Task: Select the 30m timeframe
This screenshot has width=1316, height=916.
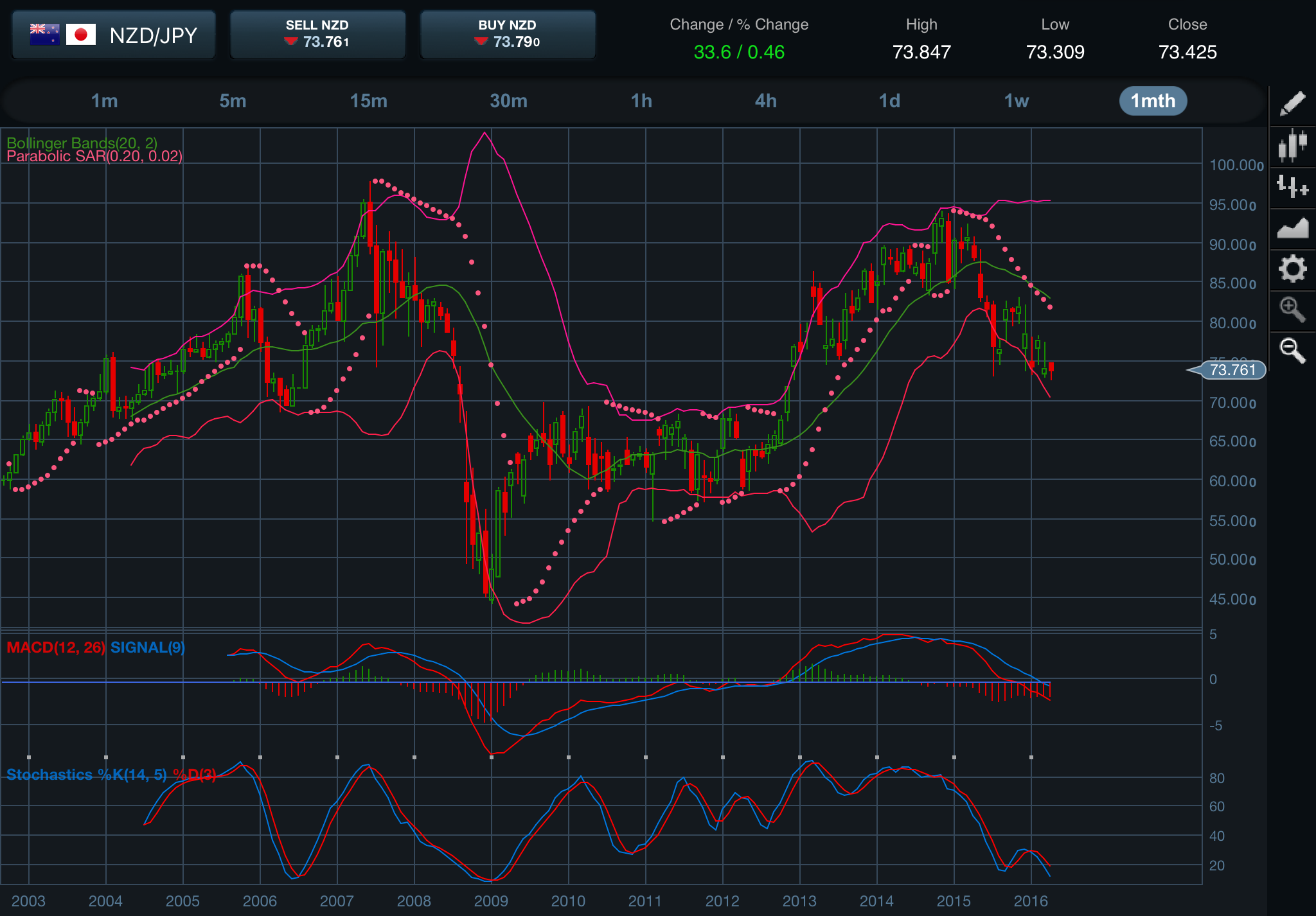Action: pyautogui.click(x=508, y=101)
